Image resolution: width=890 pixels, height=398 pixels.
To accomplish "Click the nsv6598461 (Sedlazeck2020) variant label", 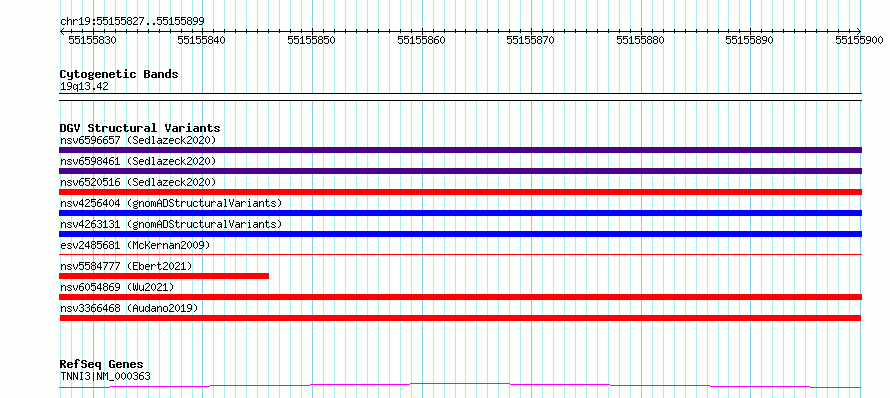I will [x=138, y=161].
